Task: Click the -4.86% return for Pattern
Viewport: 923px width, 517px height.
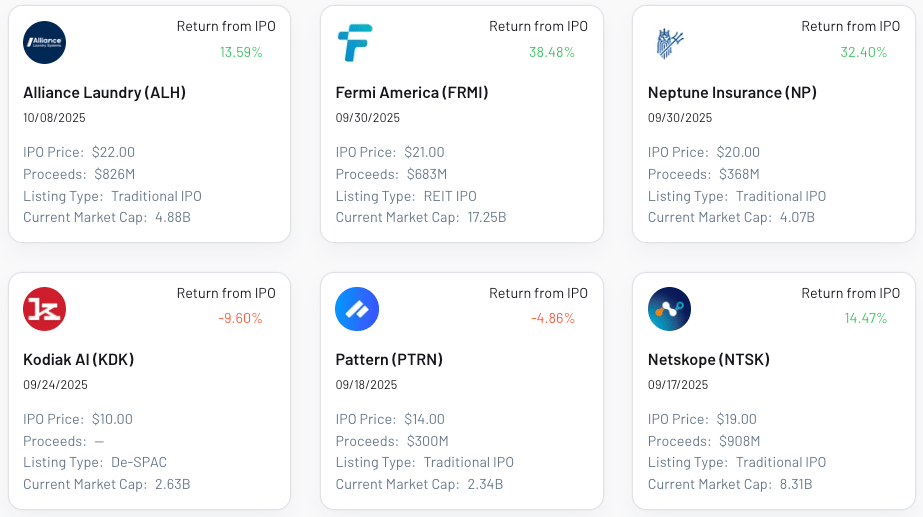Action: coord(553,318)
